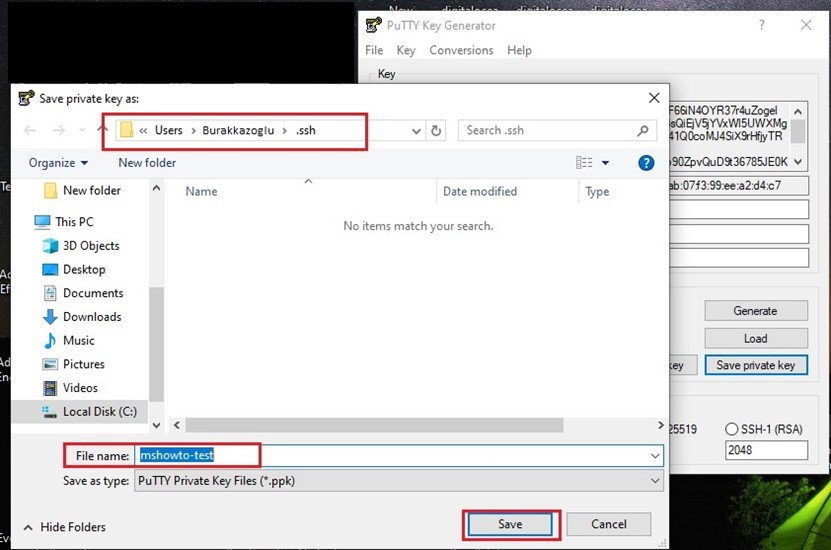Change view layout icon
Image resolution: width=831 pixels, height=550 pixels.
[584, 163]
